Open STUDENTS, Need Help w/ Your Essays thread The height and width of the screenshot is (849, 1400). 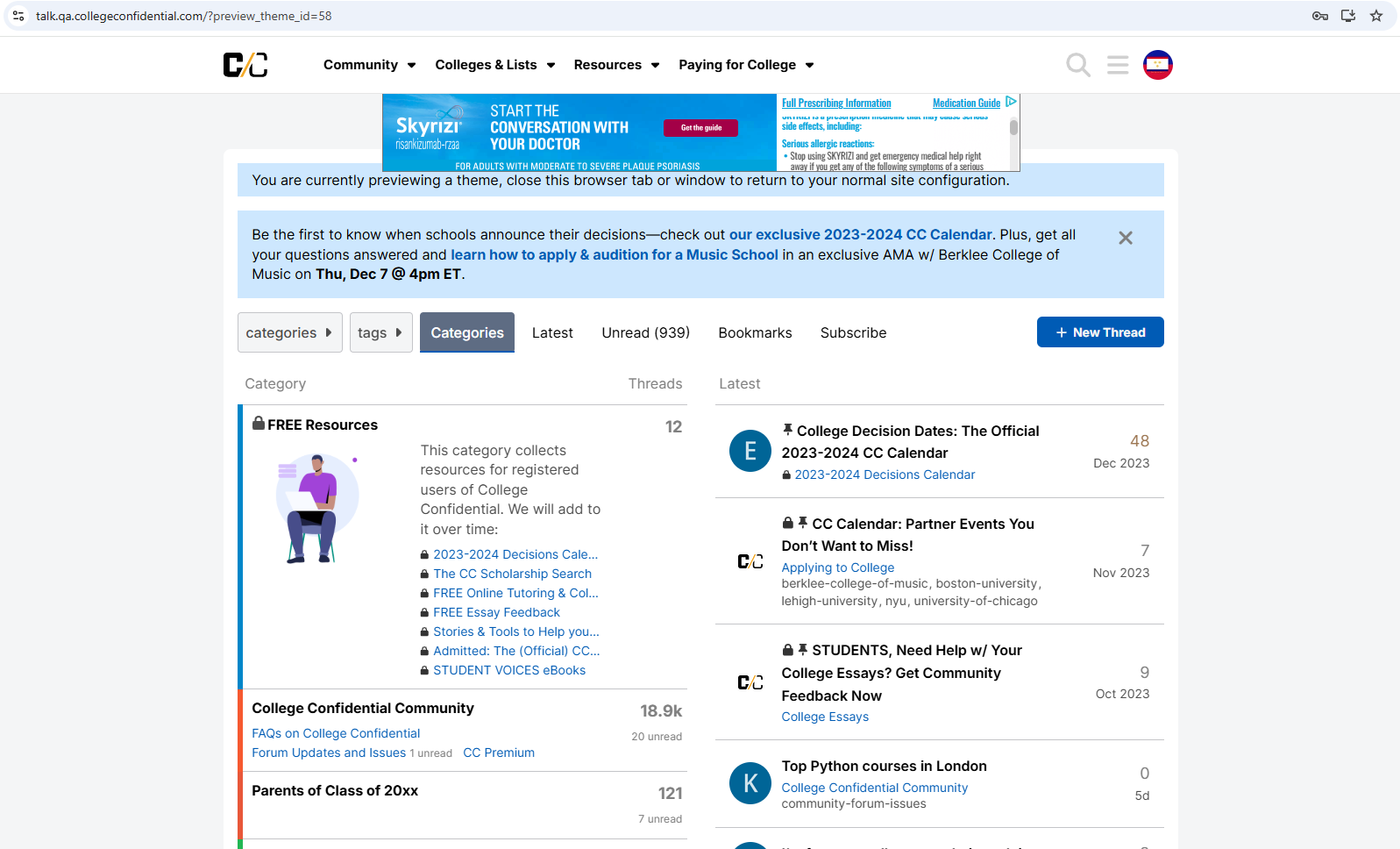[902, 673]
